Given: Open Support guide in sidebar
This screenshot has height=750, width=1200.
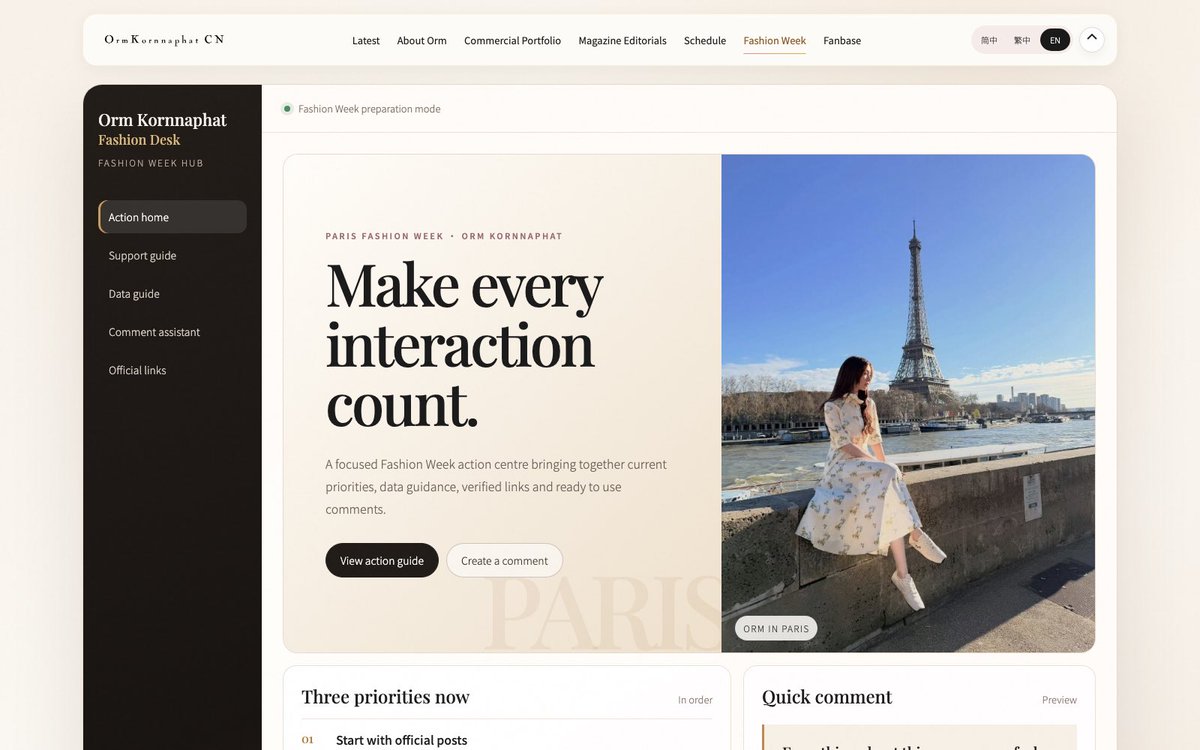Looking at the screenshot, I should pyautogui.click(x=172, y=255).
